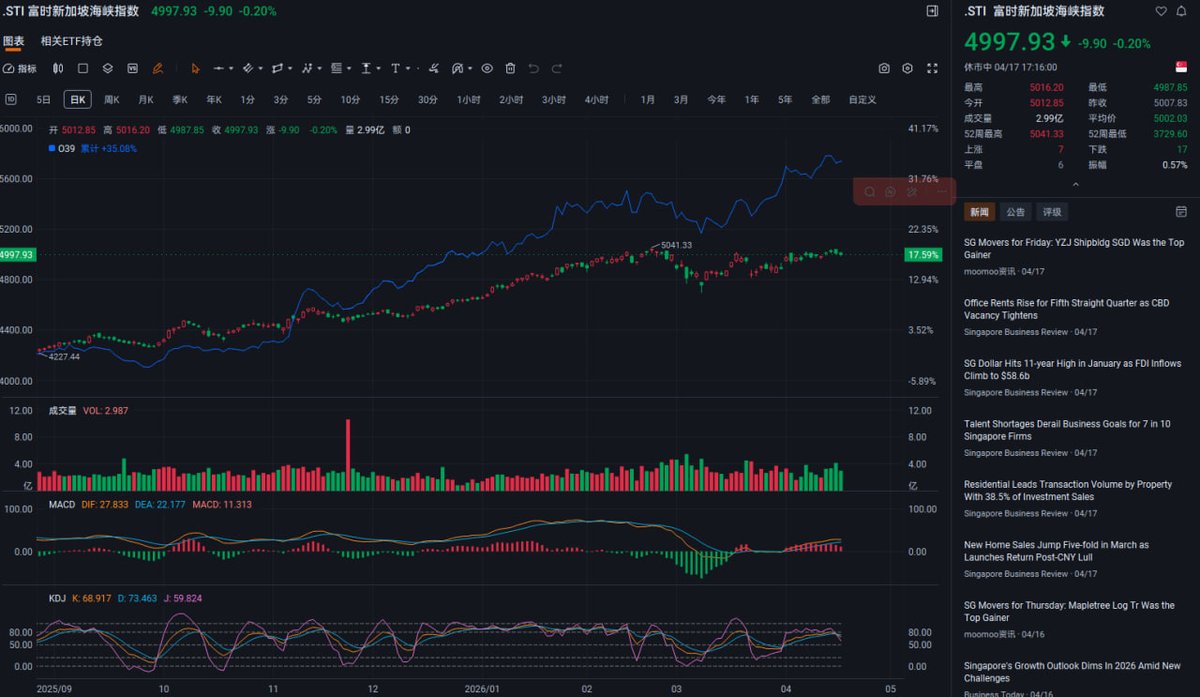The image size is (1200, 697).
Task: Select the 月K timeframe
Action: [x=146, y=99]
